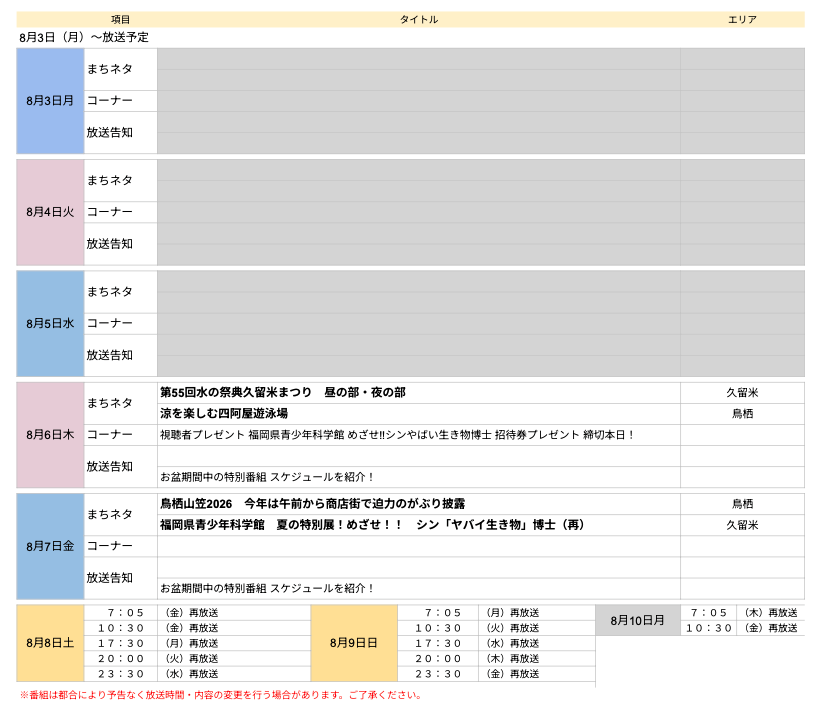821x713 pixels.
Task: Click 放送告知 label for 8月3日月
Action: tap(110, 132)
